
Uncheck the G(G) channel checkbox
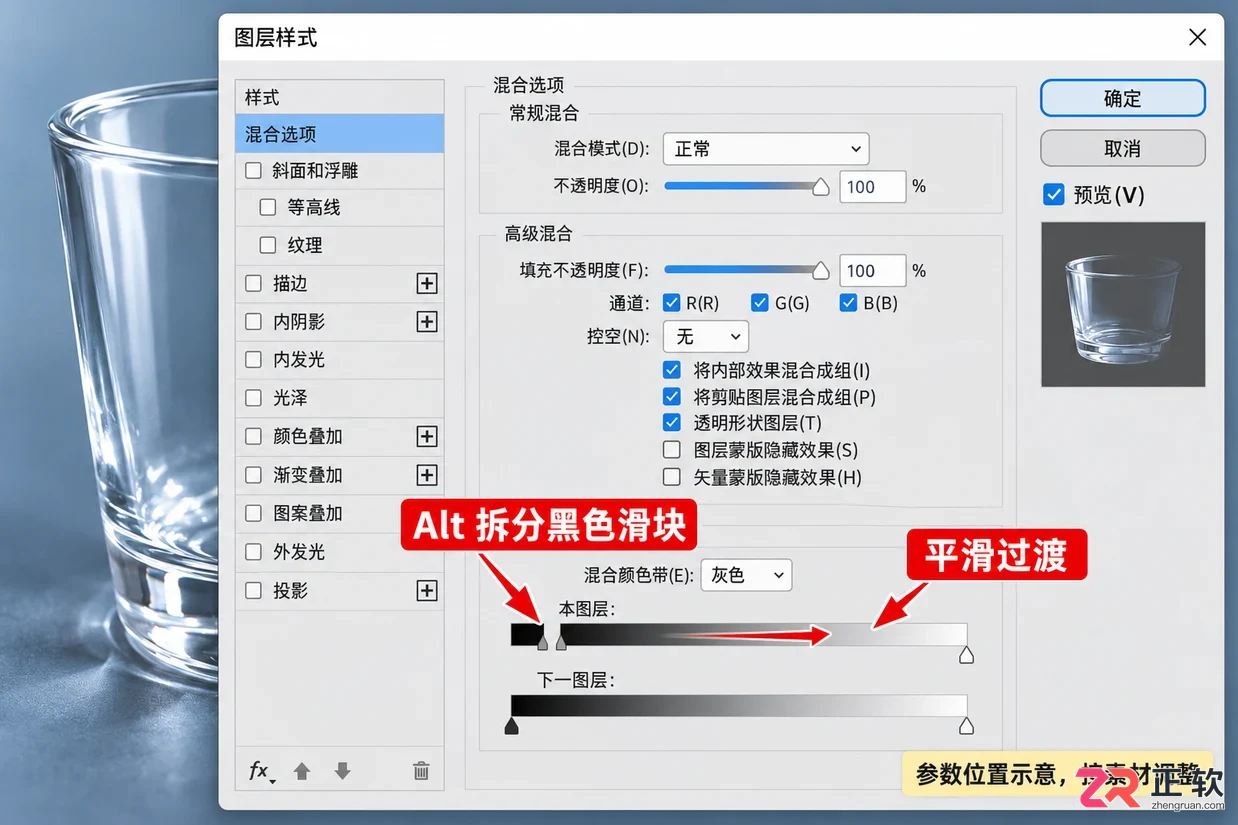tap(760, 303)
